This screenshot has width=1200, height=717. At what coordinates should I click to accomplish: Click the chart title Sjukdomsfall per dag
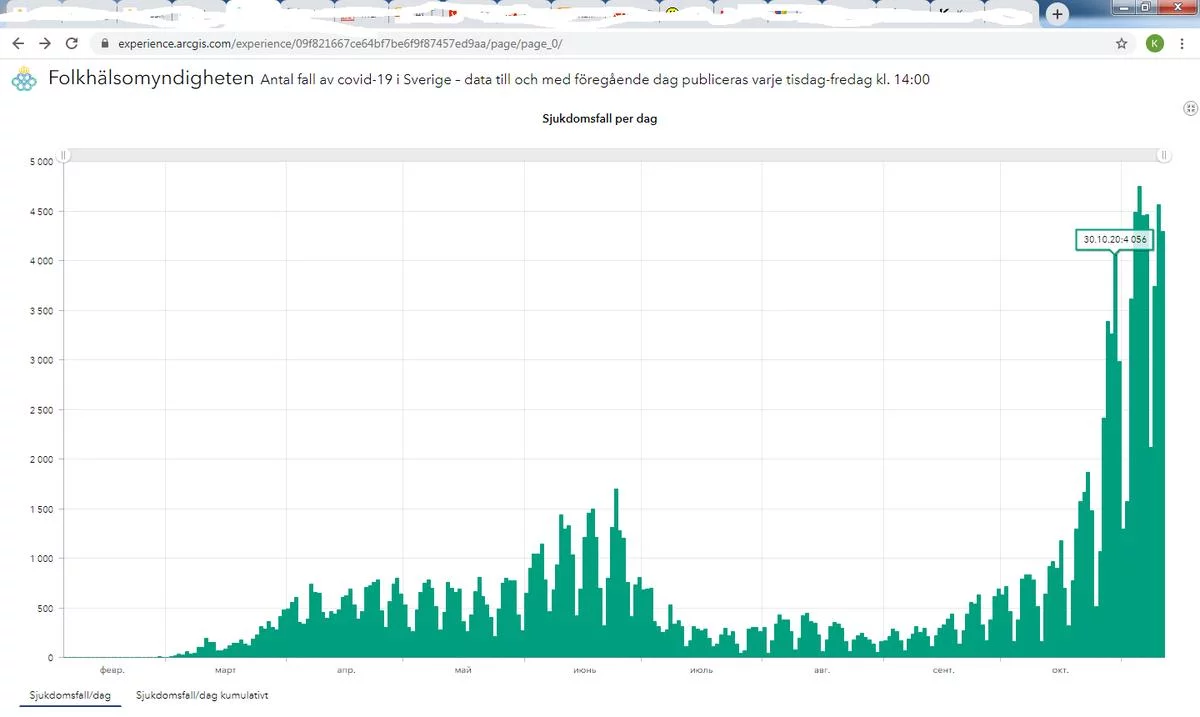coord(599,118)
